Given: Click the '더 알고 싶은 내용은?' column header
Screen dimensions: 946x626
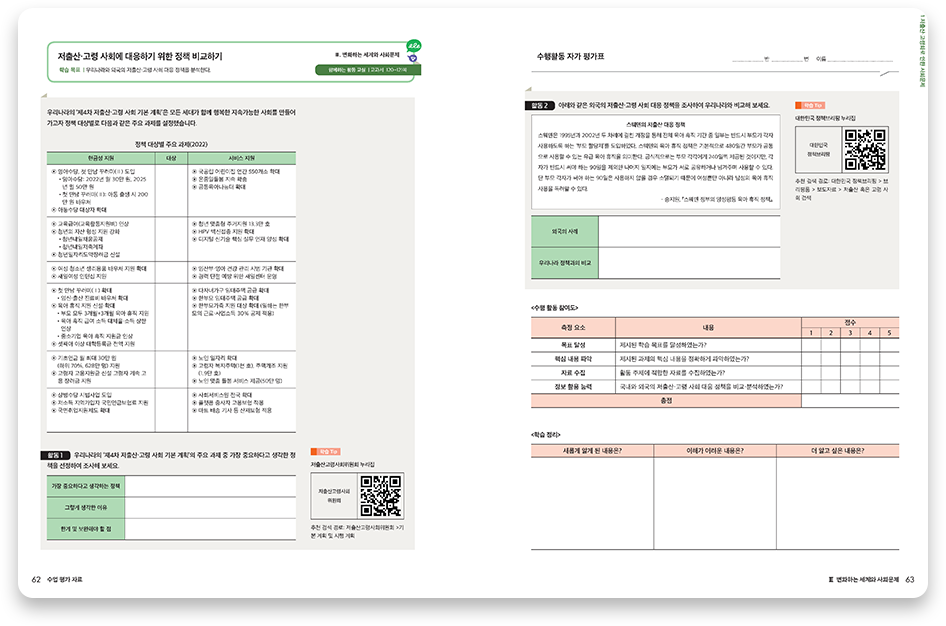Looking at the screenshot, I should 838,451.
